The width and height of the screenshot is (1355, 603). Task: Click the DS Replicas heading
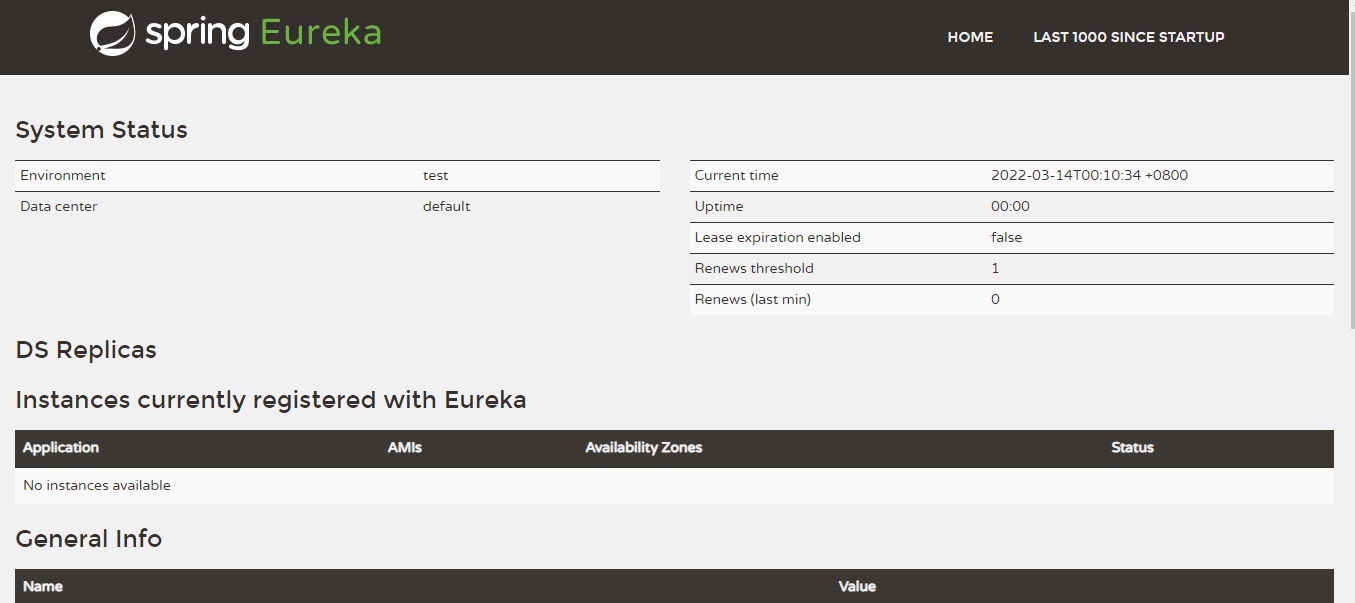click(x=86, y=350)
